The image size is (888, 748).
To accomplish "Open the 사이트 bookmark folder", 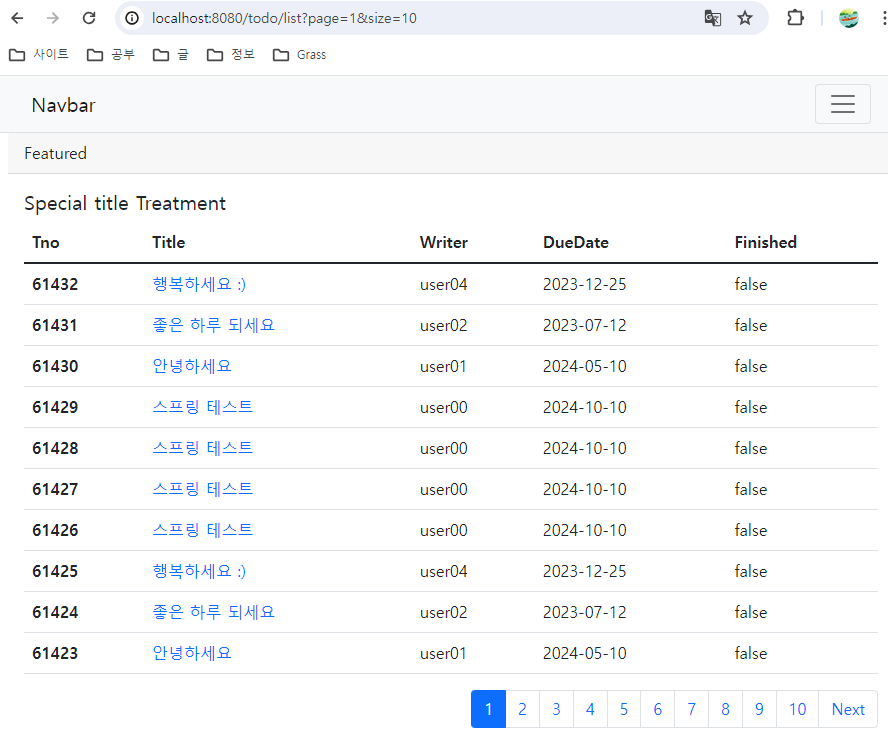I will click(x=39, y=54).
